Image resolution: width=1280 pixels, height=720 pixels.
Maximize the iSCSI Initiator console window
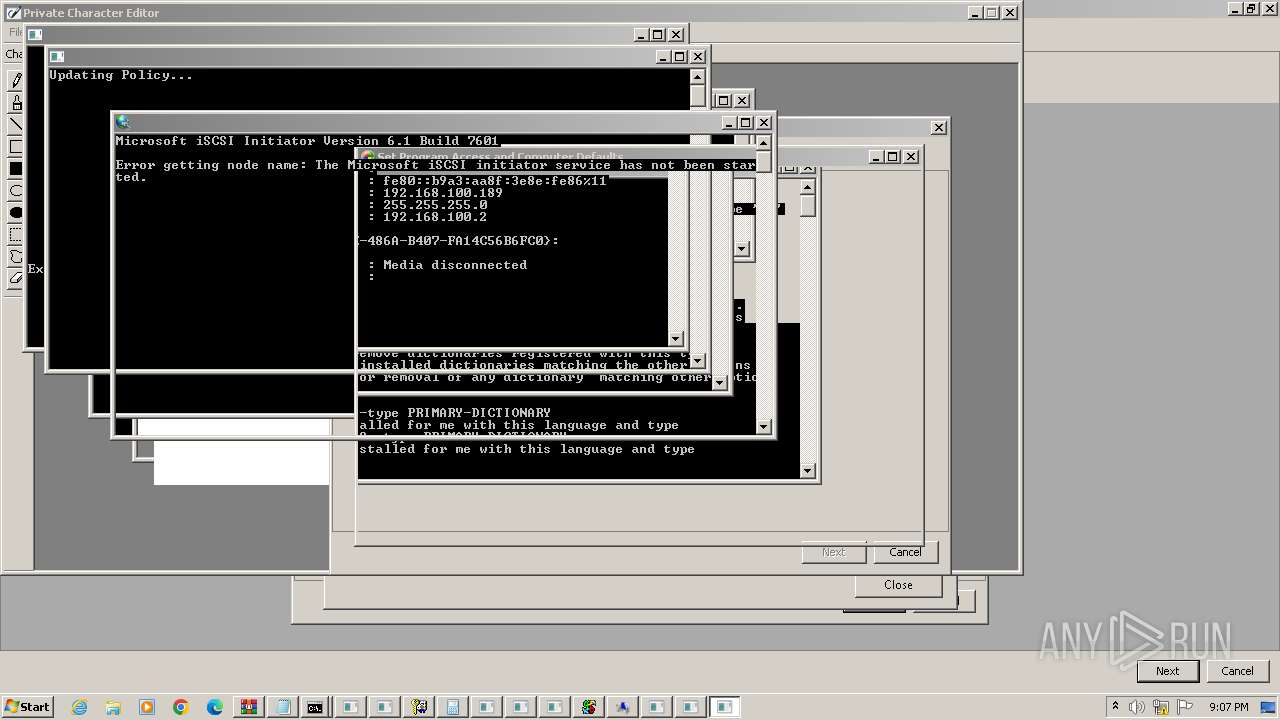click(746, 123)
